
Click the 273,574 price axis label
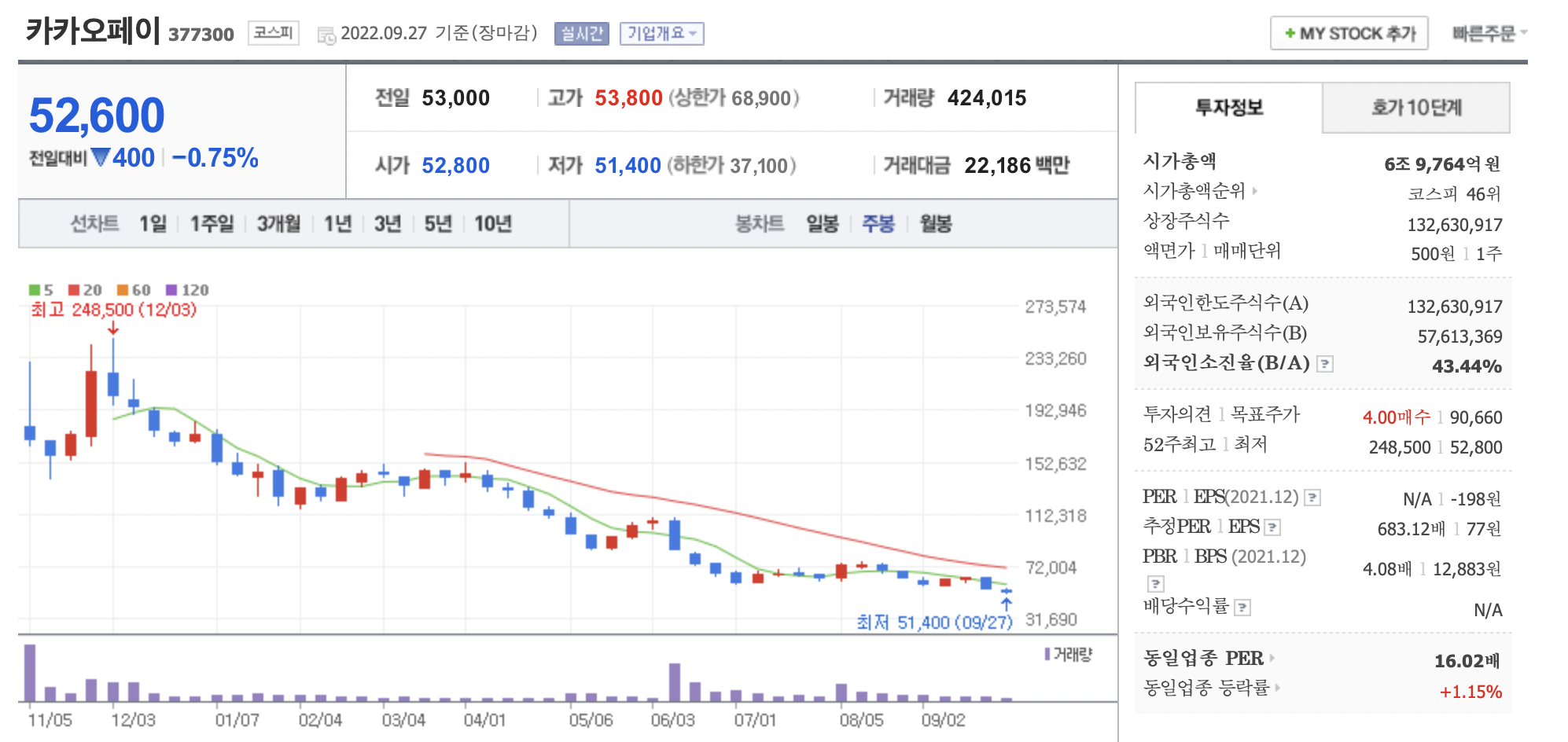tap(1055, 307)
